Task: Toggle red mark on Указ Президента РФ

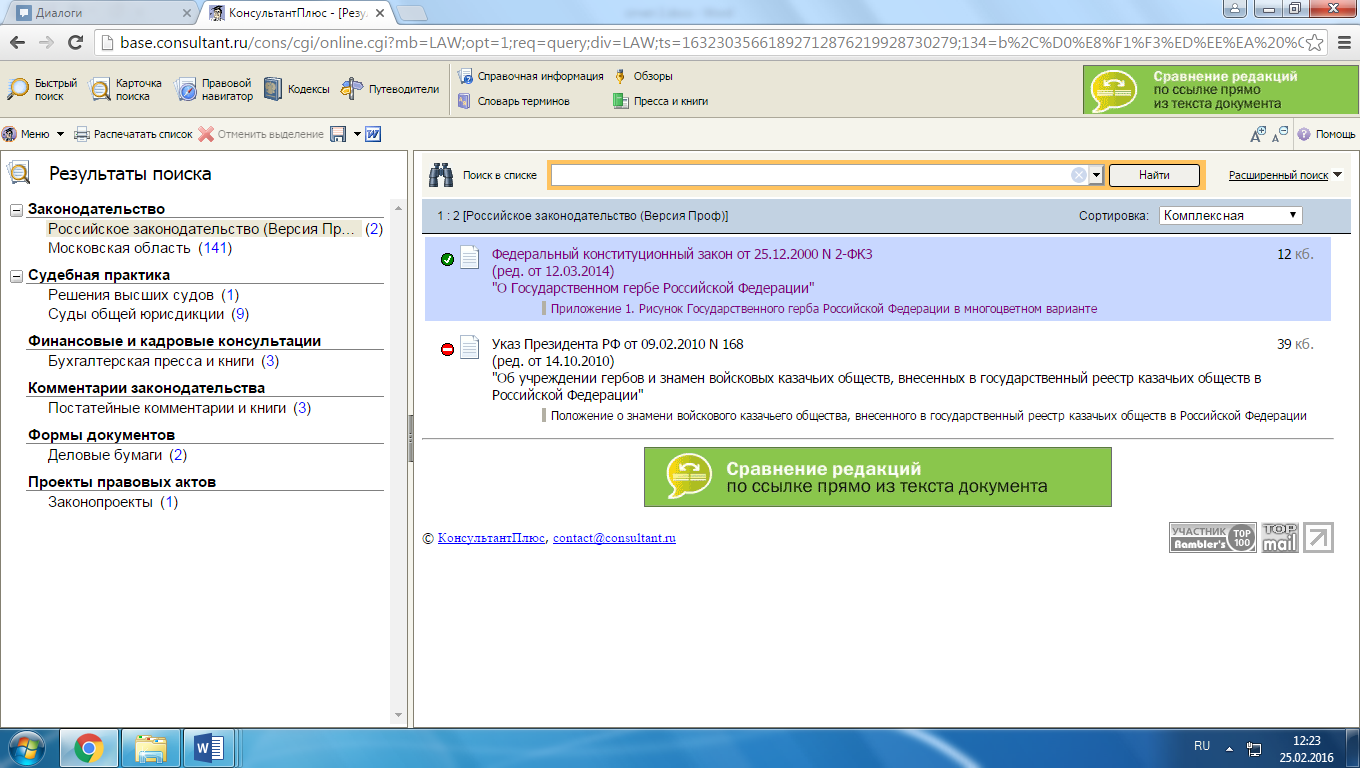Action: [448, 350]
